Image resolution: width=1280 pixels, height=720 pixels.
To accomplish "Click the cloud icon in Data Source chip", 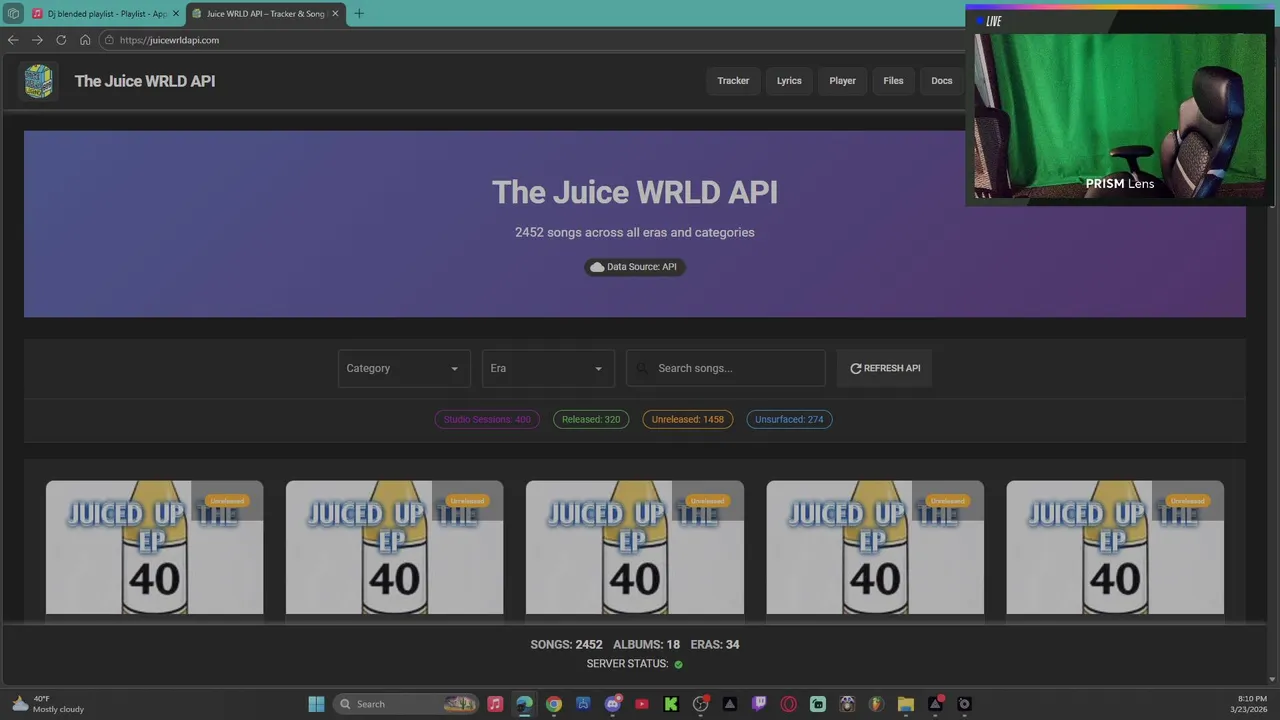I will 597,267.
